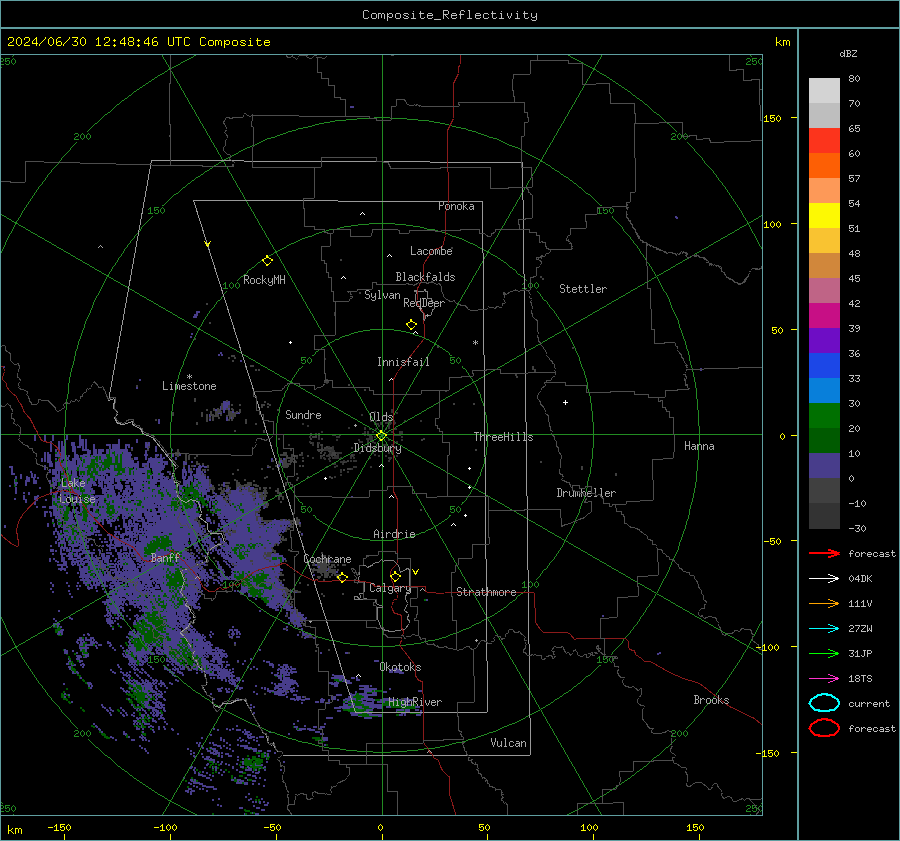Select the yellow diamond at the radar center
This screenshot has height=841, width=900.
click(381, 436)
